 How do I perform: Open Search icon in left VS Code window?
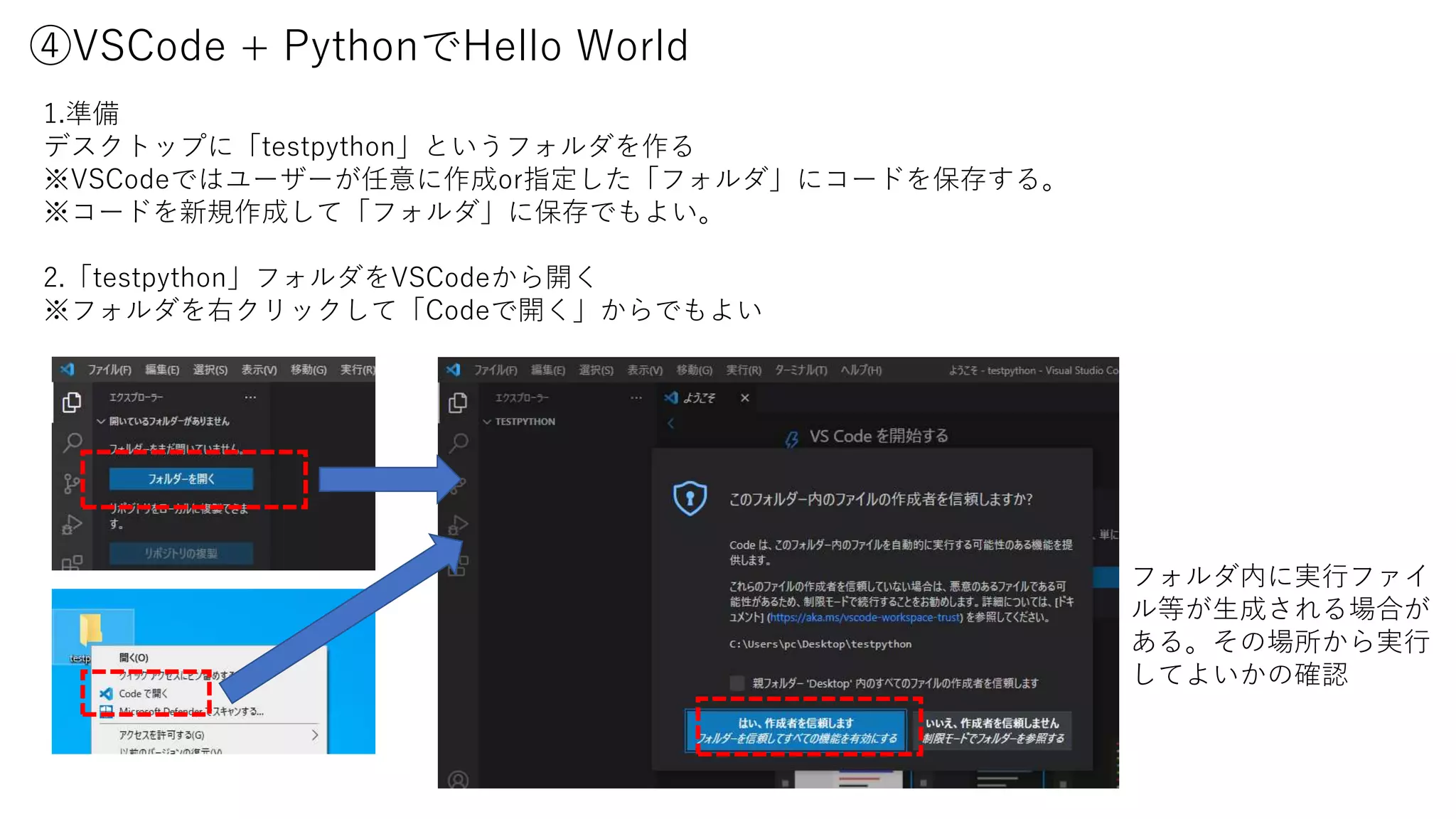tap(72, 443)
